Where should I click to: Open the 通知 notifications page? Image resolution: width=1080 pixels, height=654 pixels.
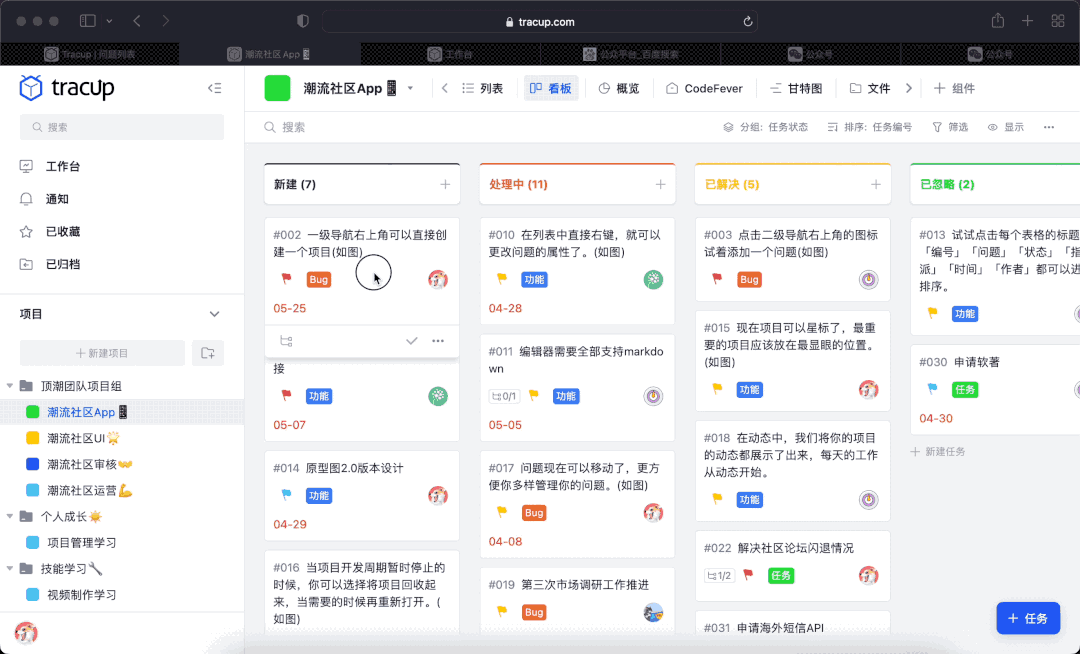(57, 199)
